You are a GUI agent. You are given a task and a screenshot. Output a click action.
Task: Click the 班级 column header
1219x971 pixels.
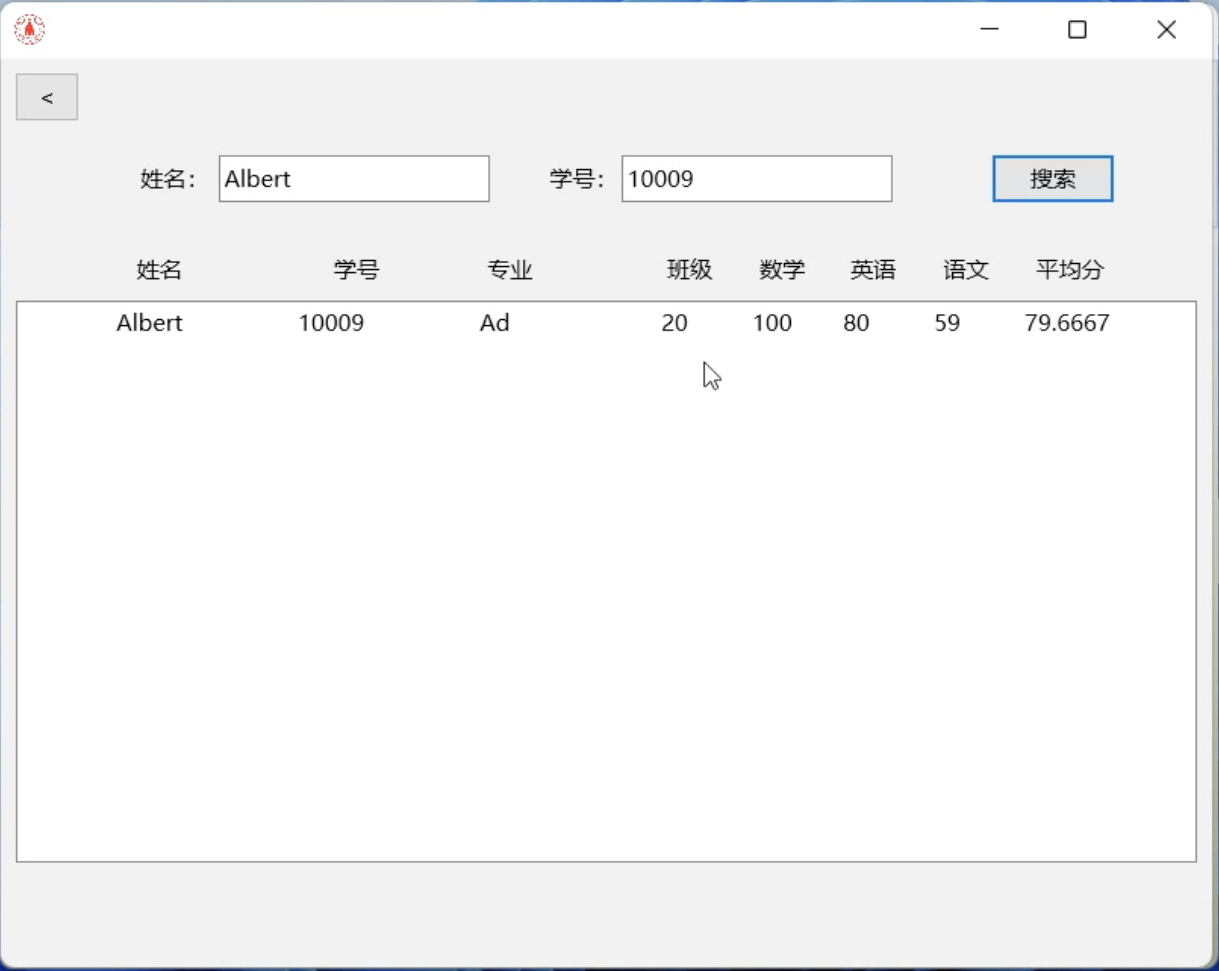click(690, 269)
